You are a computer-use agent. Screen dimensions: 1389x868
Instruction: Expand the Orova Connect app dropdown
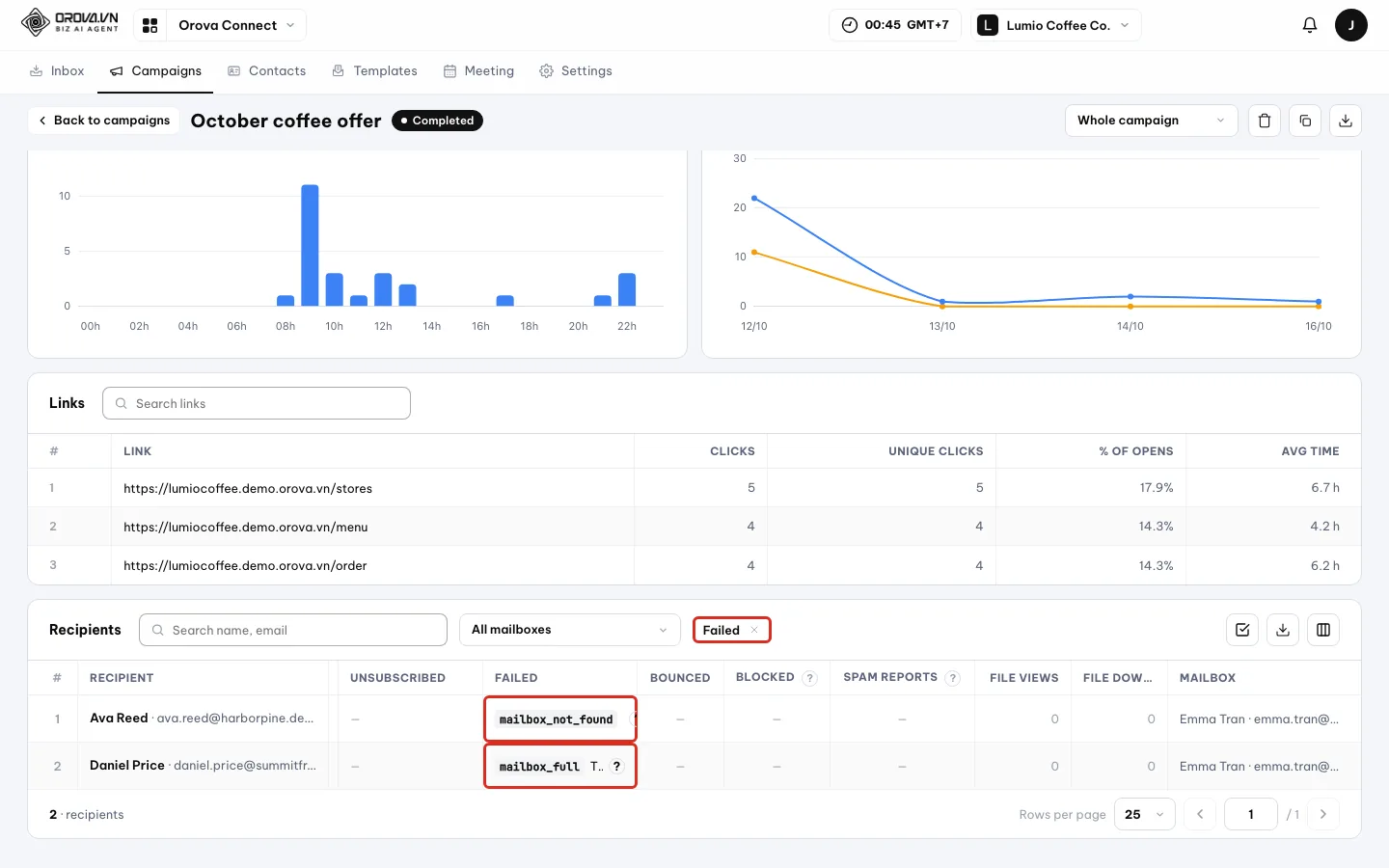coord(236,25)
